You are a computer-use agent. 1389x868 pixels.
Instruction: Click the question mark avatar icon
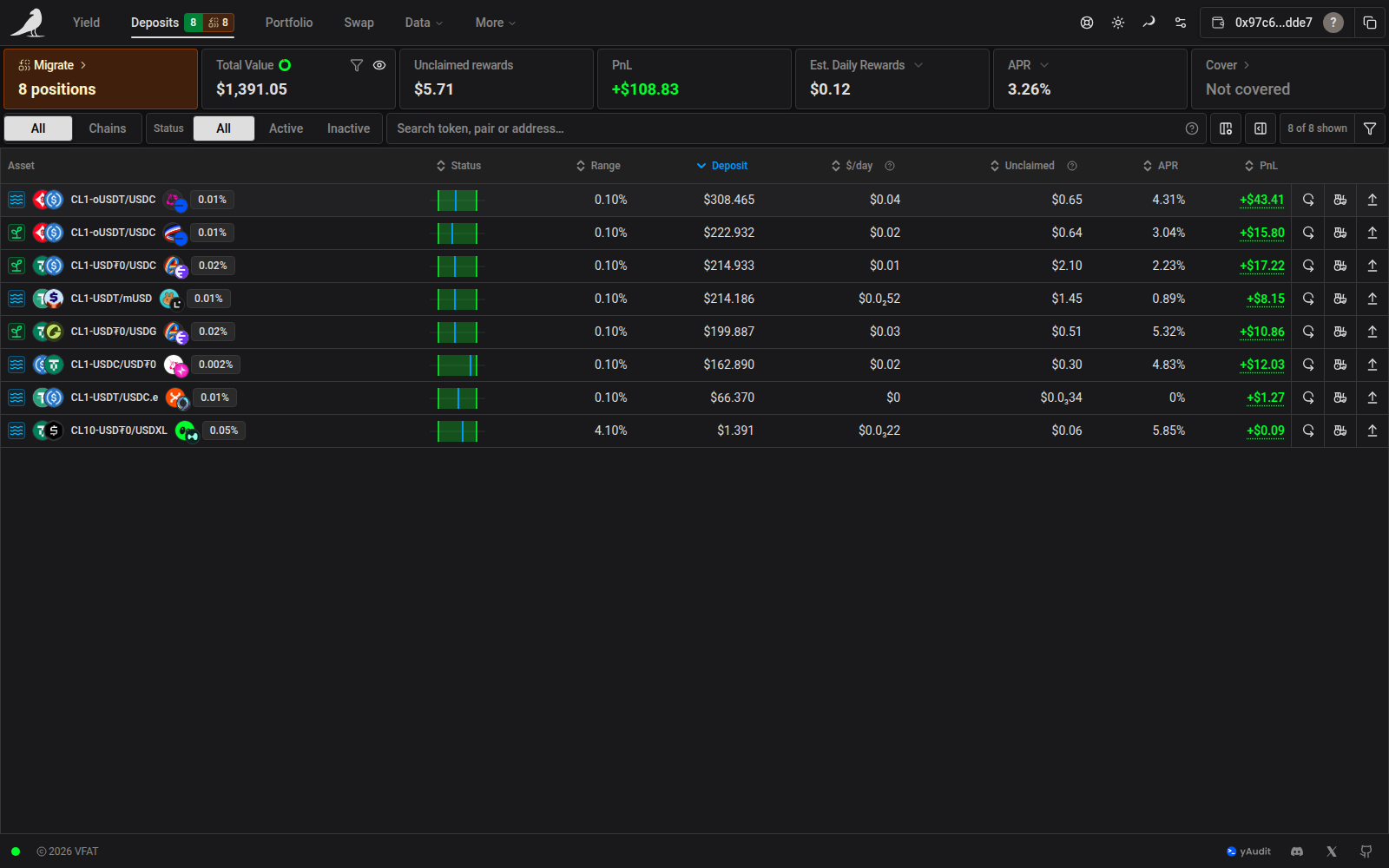point(1333,23)
